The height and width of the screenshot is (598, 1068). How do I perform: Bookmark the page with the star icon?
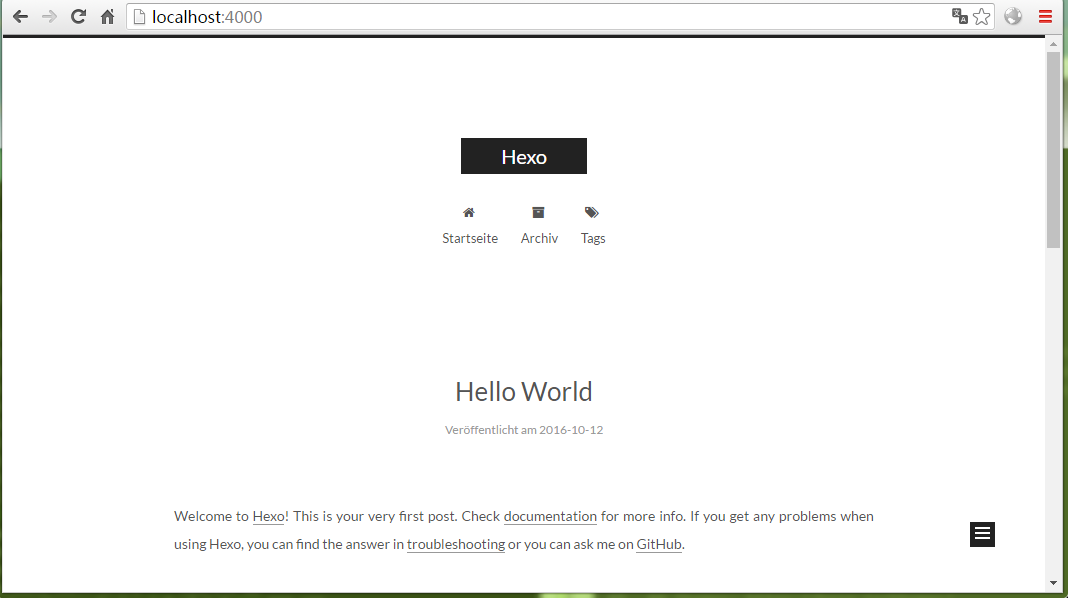tap(981, 16)
